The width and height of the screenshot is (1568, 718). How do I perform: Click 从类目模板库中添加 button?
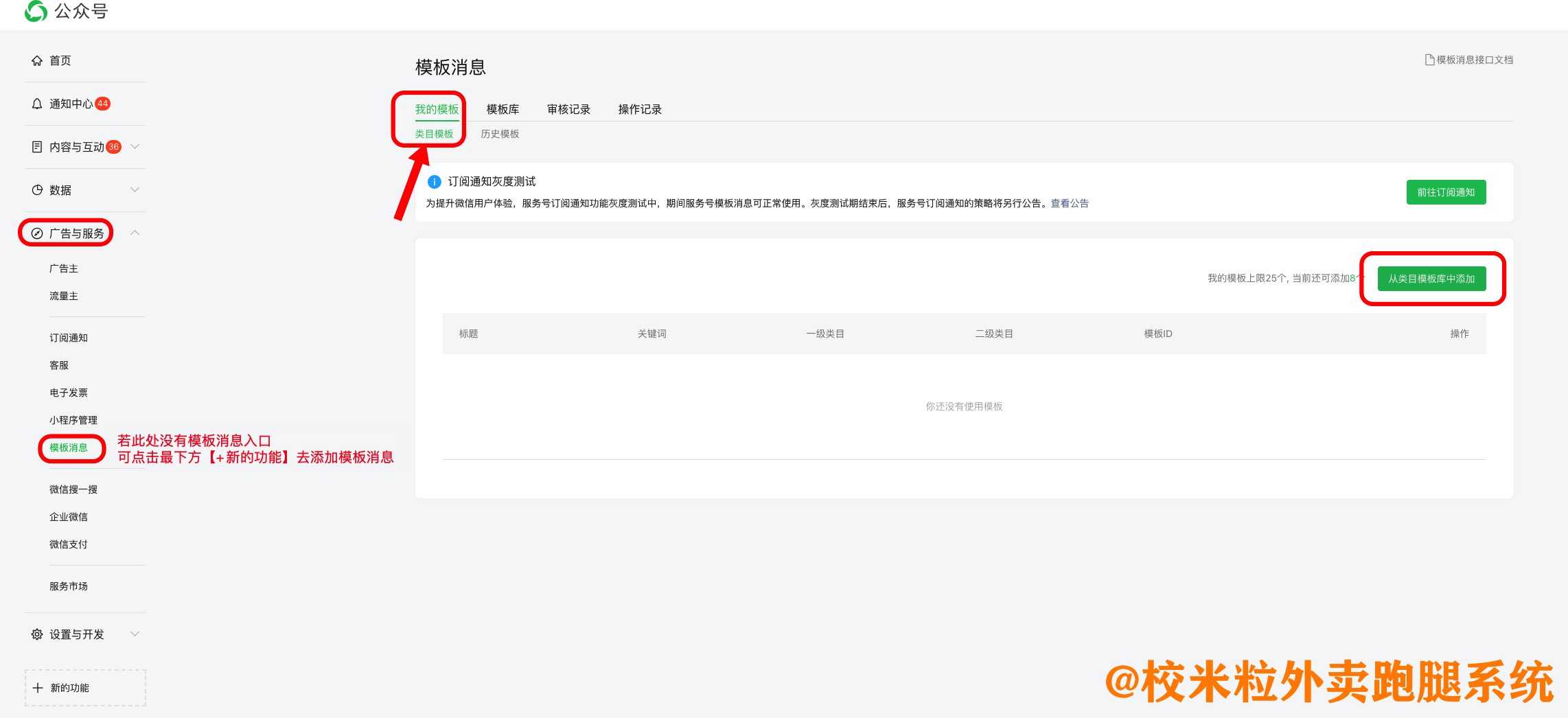pos(1433,279)
